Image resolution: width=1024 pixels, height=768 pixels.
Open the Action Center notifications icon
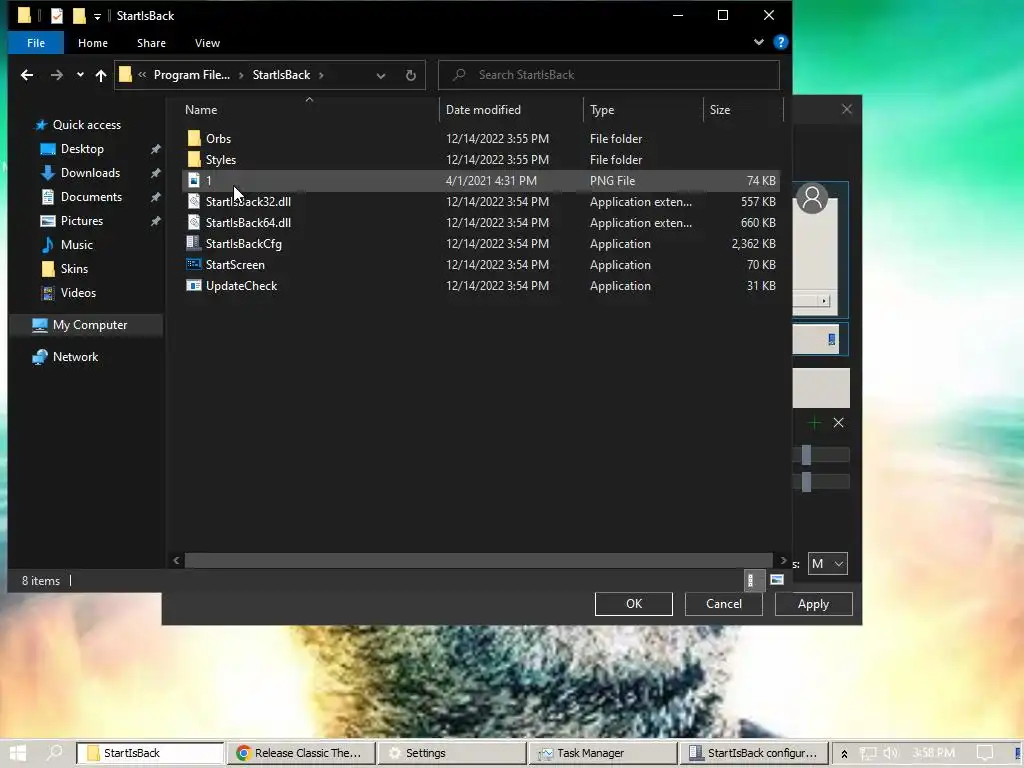(x=984, y=753)
